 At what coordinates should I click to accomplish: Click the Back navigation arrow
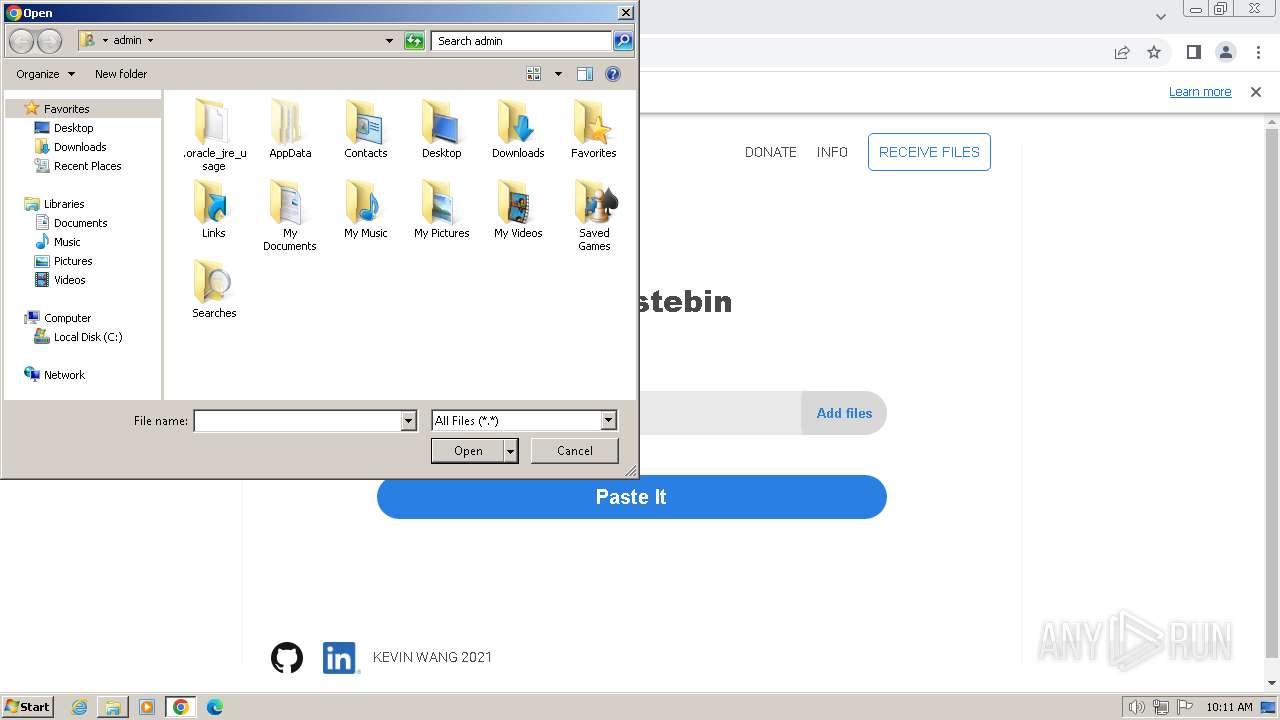[x=22, y=41]
